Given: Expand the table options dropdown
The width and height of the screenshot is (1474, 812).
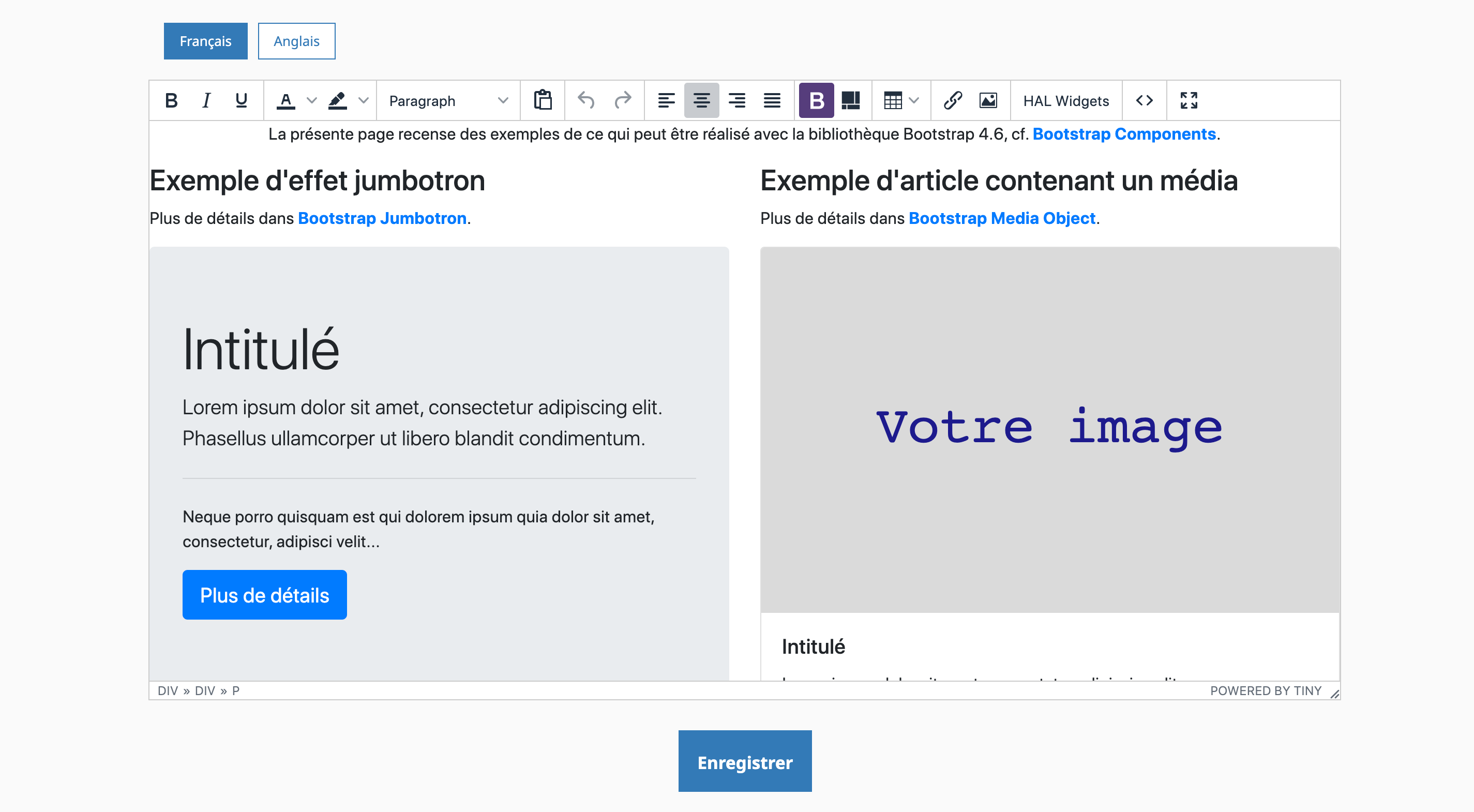Looking at the screenshot, I should 914,101.
